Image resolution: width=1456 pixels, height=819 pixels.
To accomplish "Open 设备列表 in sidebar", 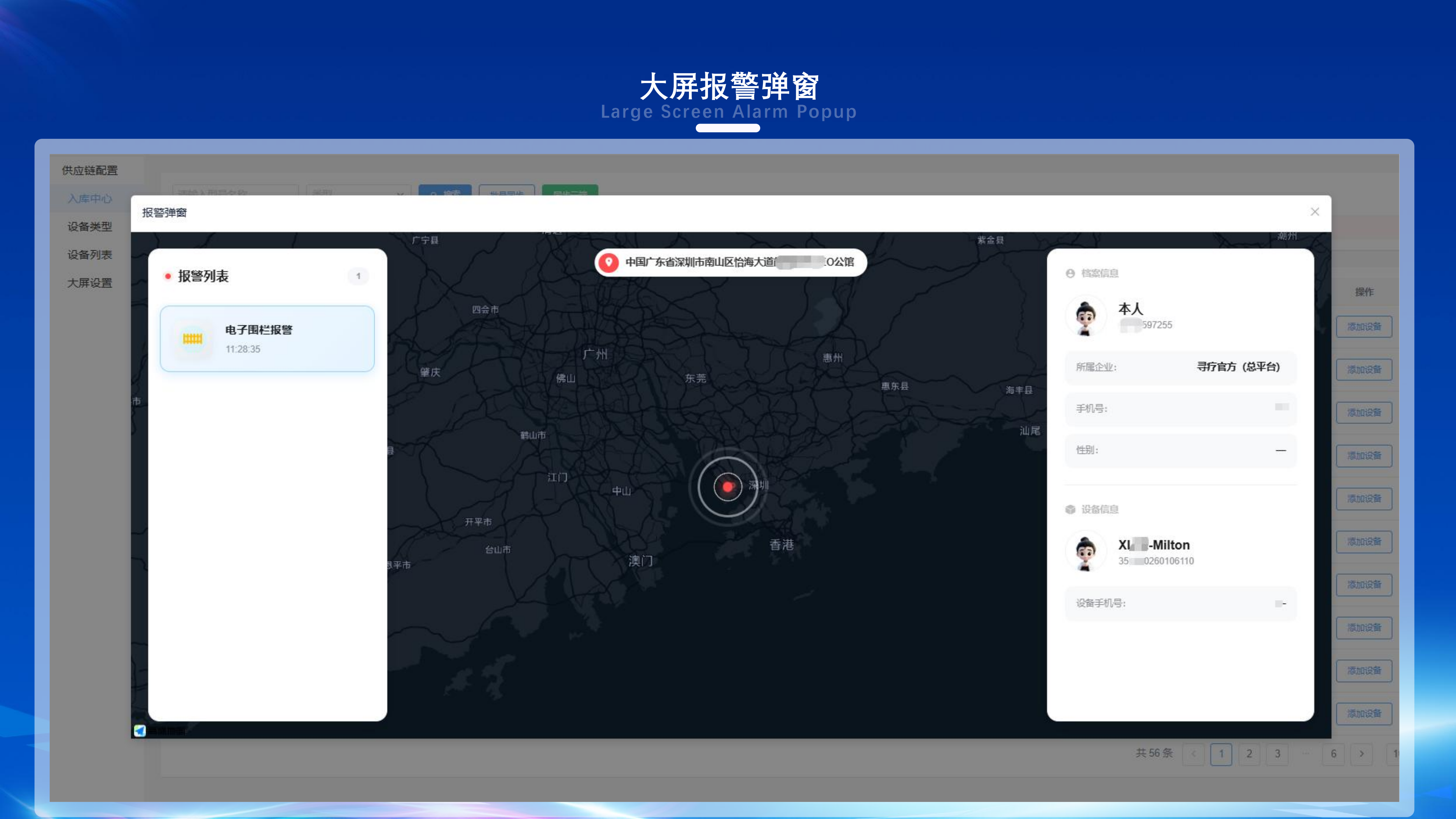I will pyautogui.click(x=89, y=255).
